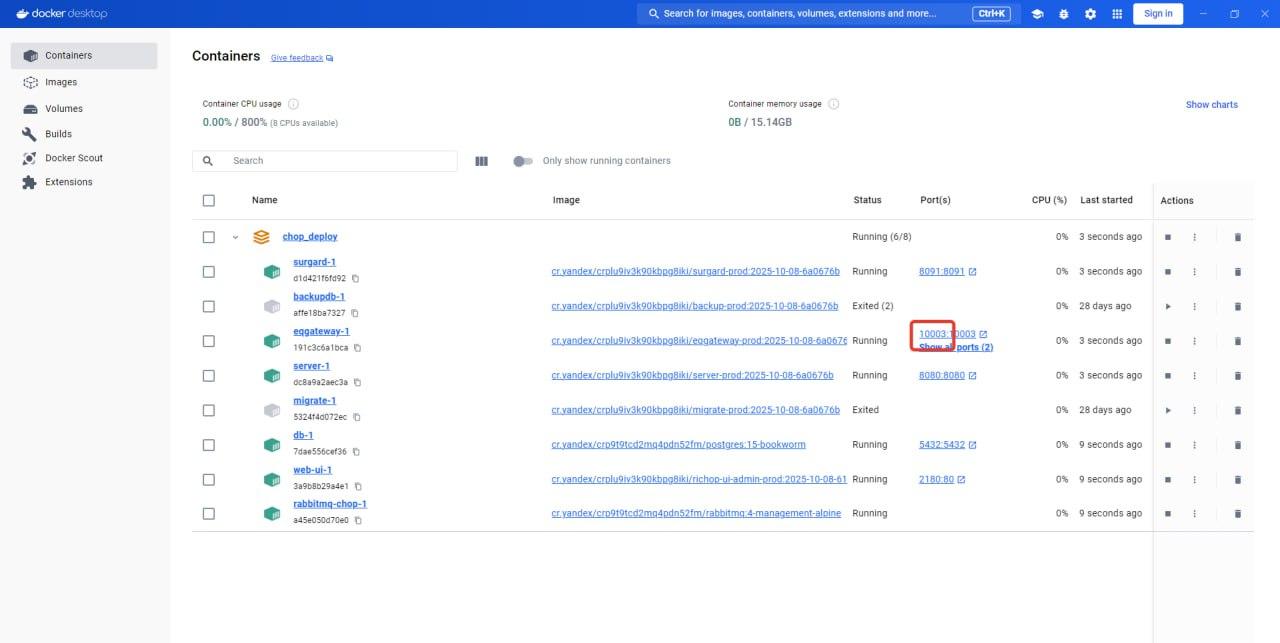Open the apps grid icon in header
The image size is (1280, 643).
pos(1117,14)
